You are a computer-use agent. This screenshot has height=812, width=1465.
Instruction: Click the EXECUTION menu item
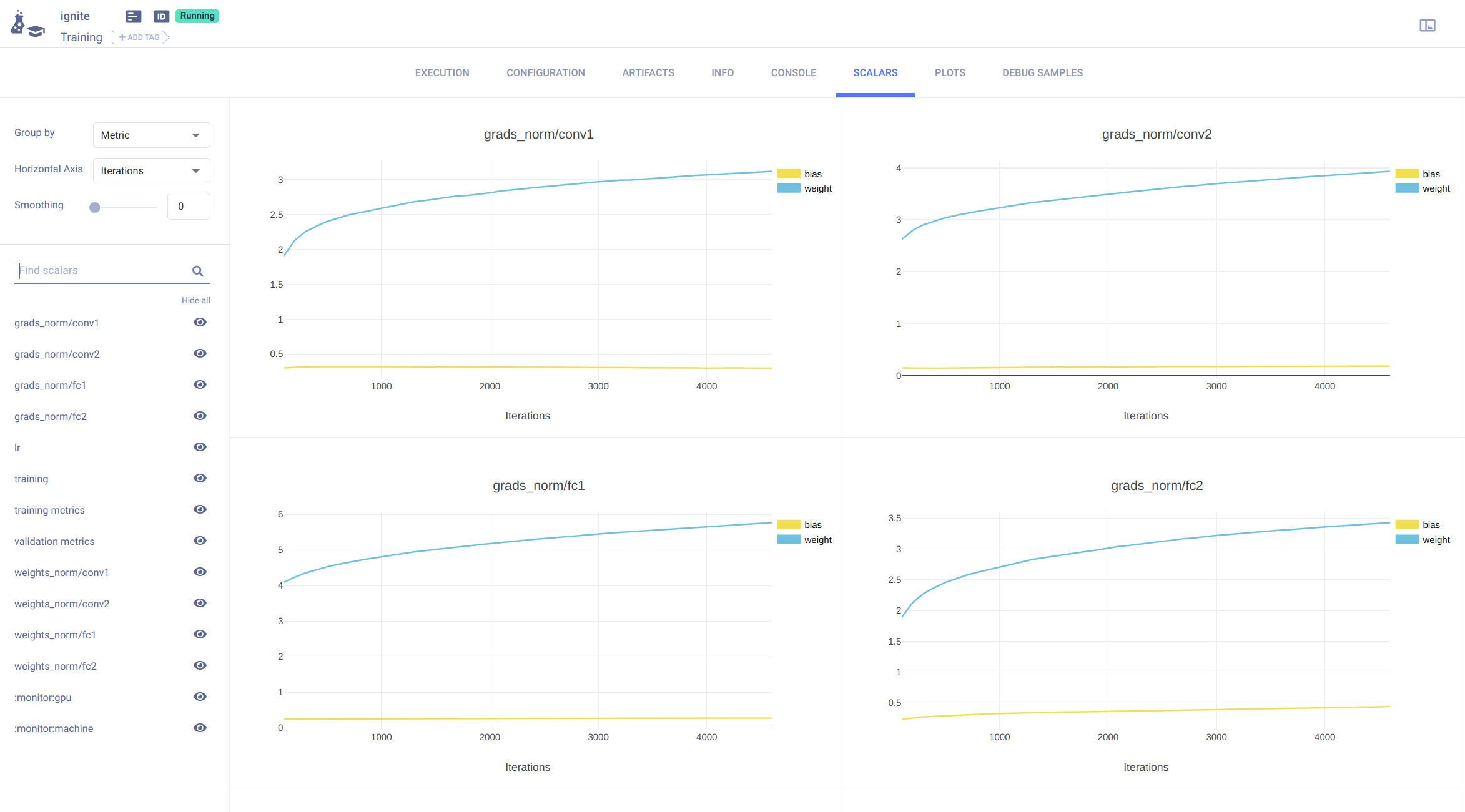click(442, 72)
